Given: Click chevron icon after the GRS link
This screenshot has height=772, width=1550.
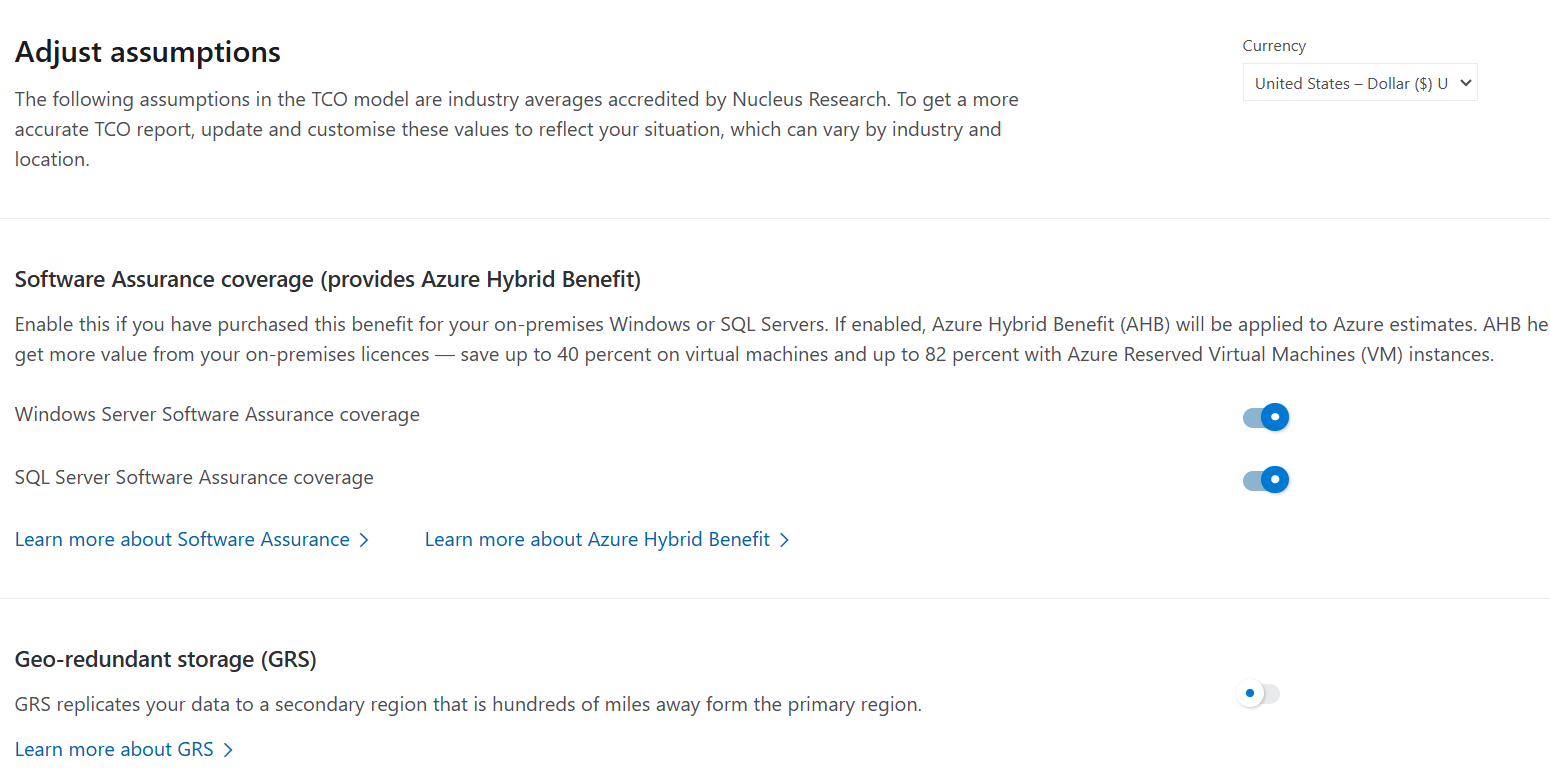Looking at the screenshot, I should tap(228, 750).
